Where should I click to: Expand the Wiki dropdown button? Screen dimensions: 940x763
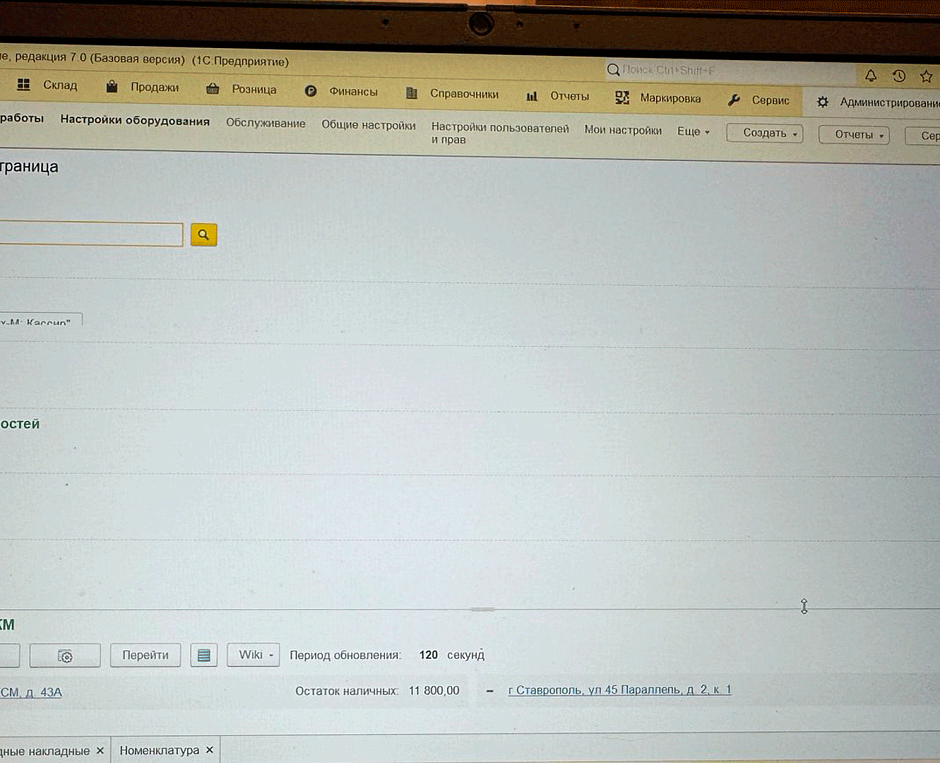254,655
